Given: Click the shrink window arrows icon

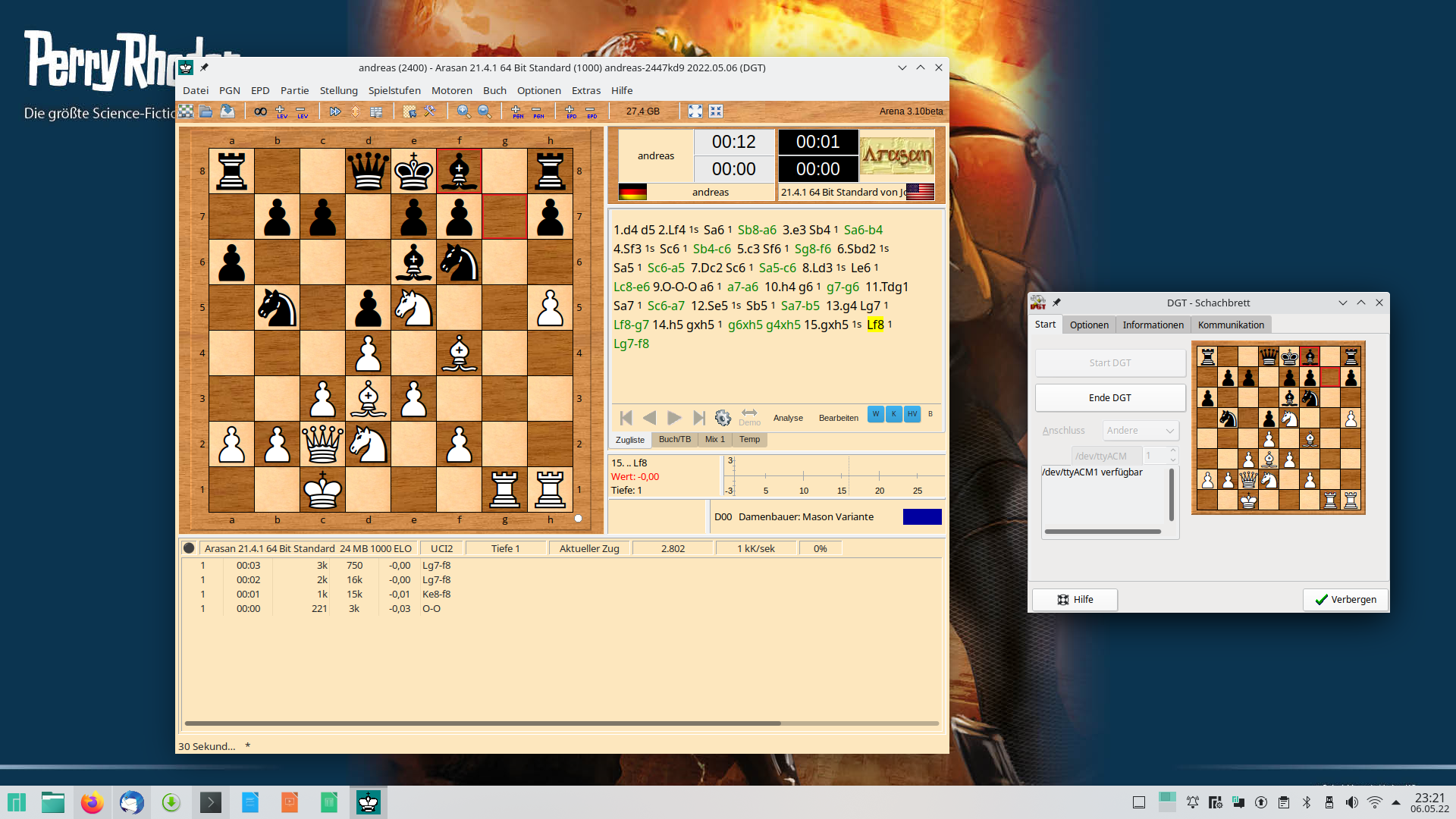Looking at the screenshot, I should pos(716,111).
